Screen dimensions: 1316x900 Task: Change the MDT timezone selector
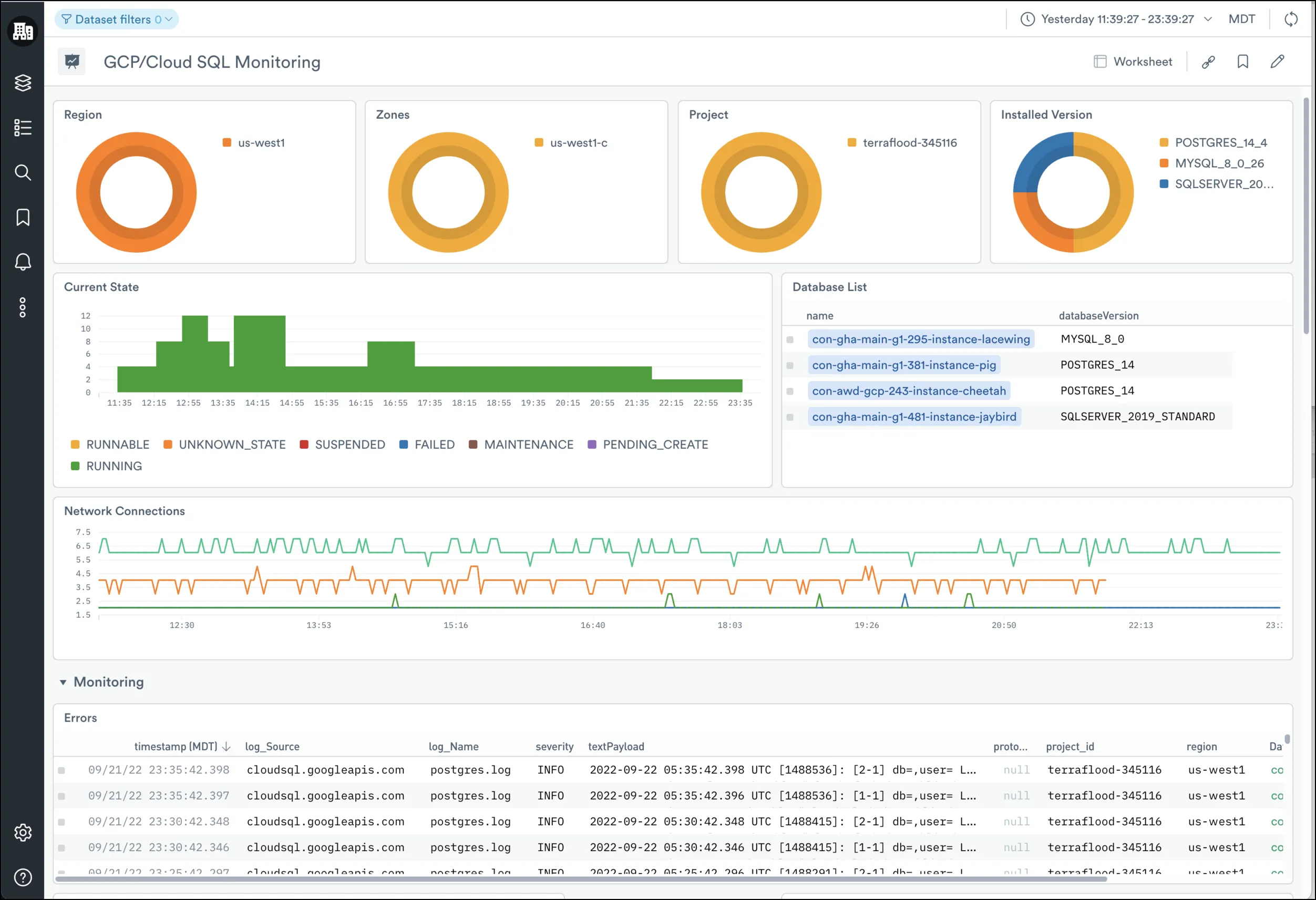click(x=1241, y=19)
